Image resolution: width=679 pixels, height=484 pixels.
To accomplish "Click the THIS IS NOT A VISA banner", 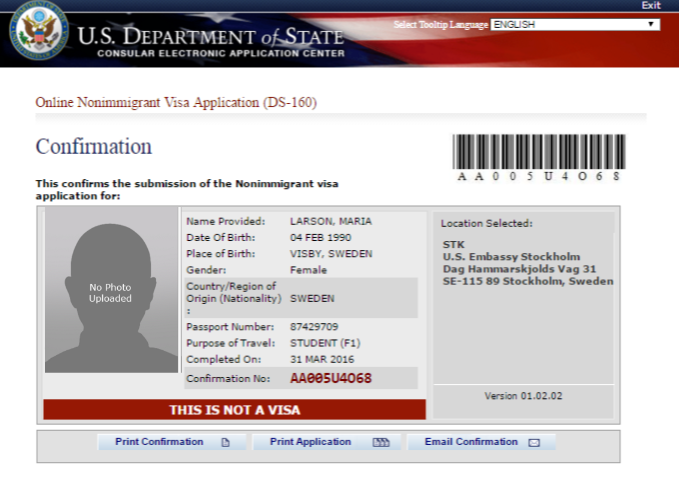I will click(234, 410).
